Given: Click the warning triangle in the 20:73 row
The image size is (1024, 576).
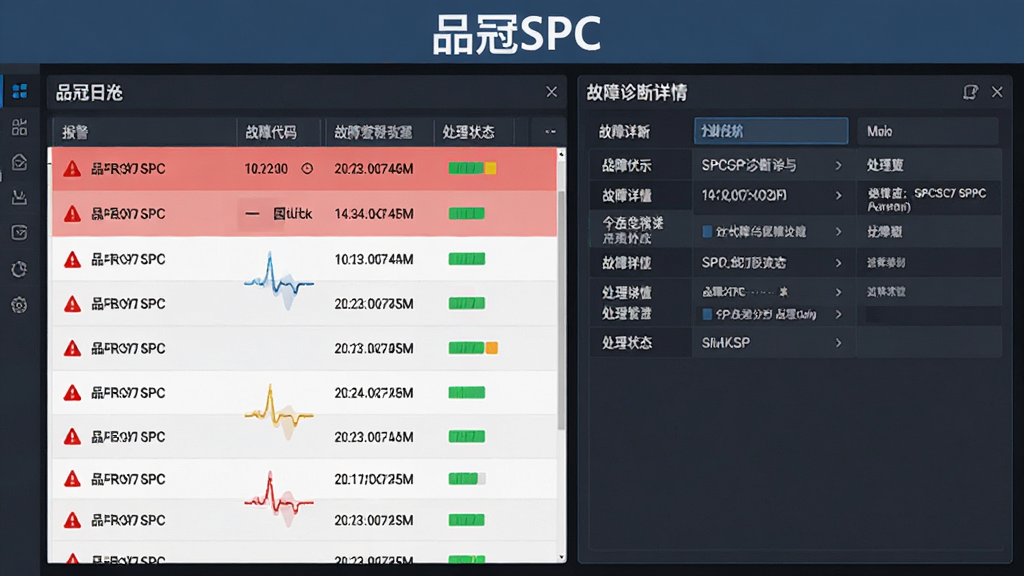Looking at the screenshot, I should pyautogui.click(x=72, y=348).
